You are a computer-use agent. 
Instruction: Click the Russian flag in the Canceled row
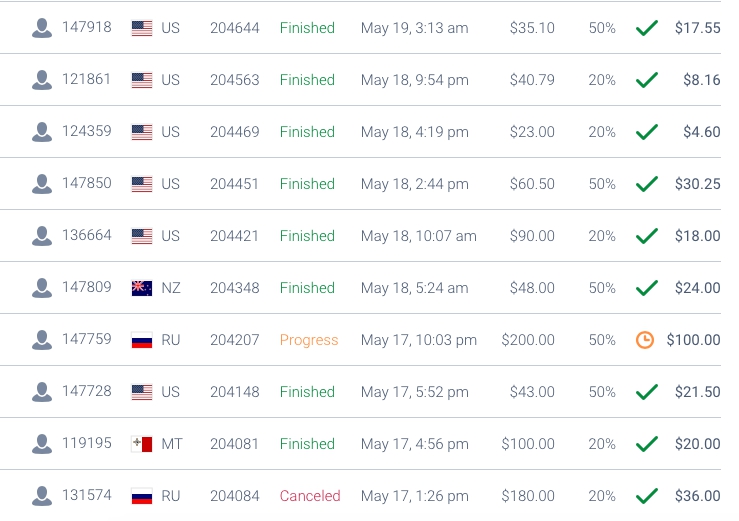(142, 496)
